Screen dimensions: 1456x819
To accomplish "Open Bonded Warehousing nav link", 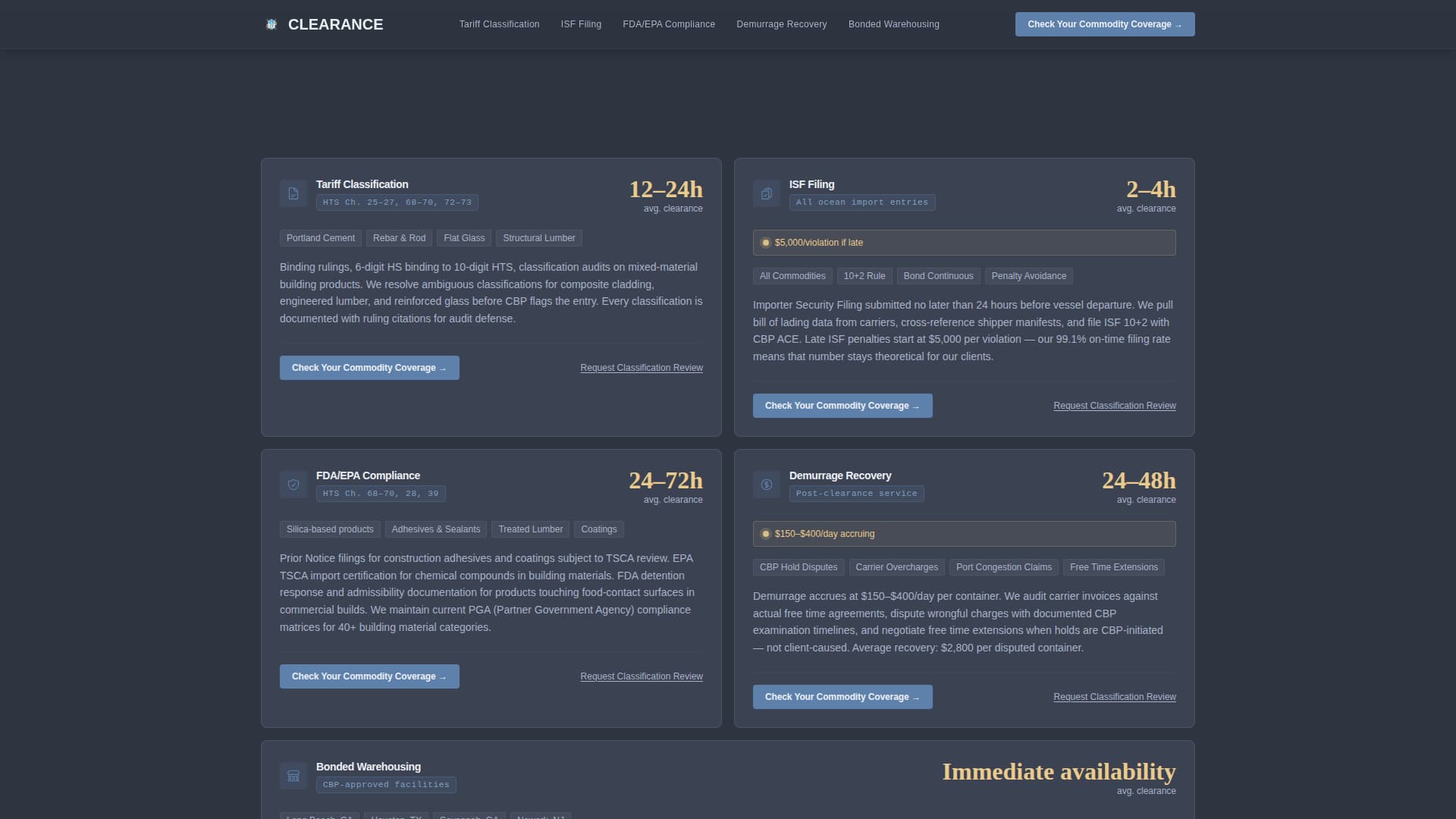I will [893, 24].
